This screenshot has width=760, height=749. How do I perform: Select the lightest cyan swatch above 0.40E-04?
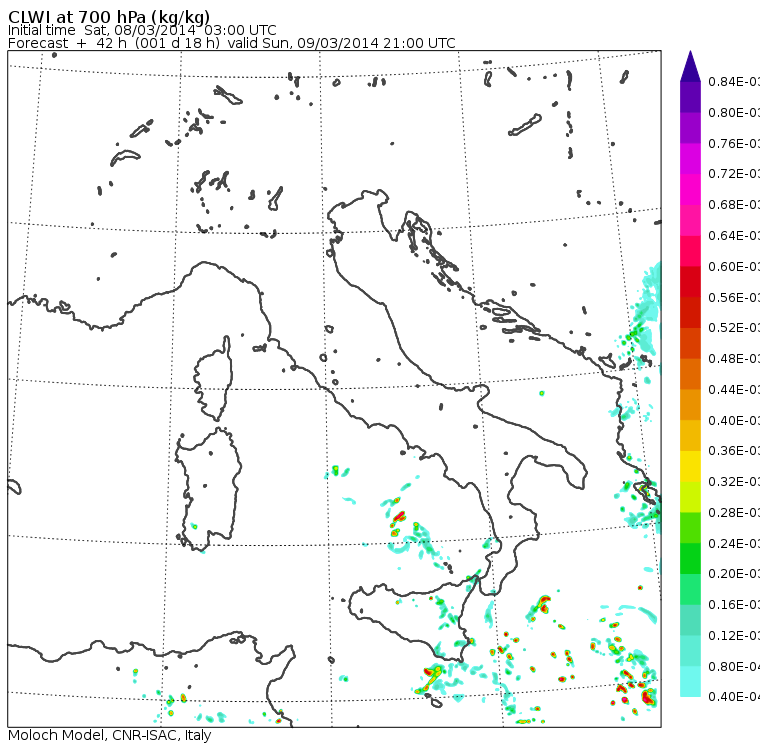[690, 682]
